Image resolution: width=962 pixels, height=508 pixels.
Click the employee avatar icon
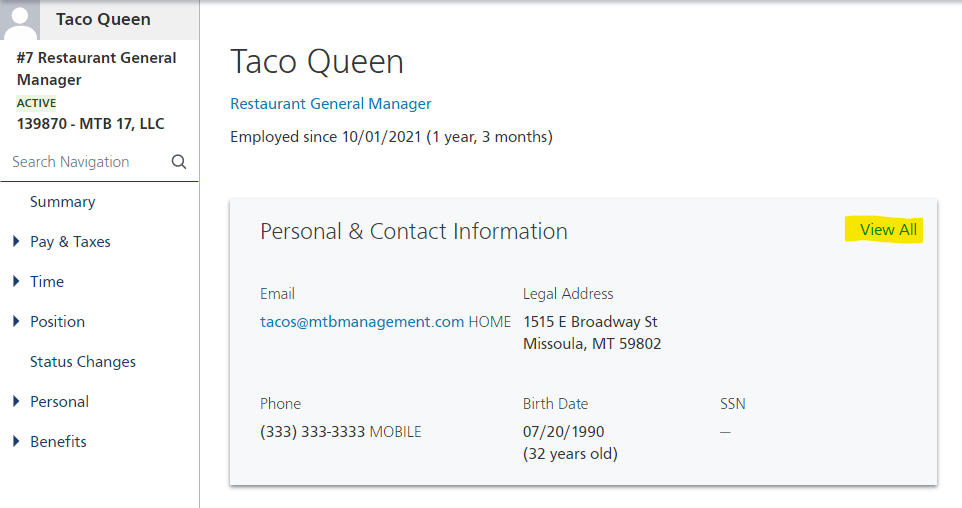[x=20, y=20]
